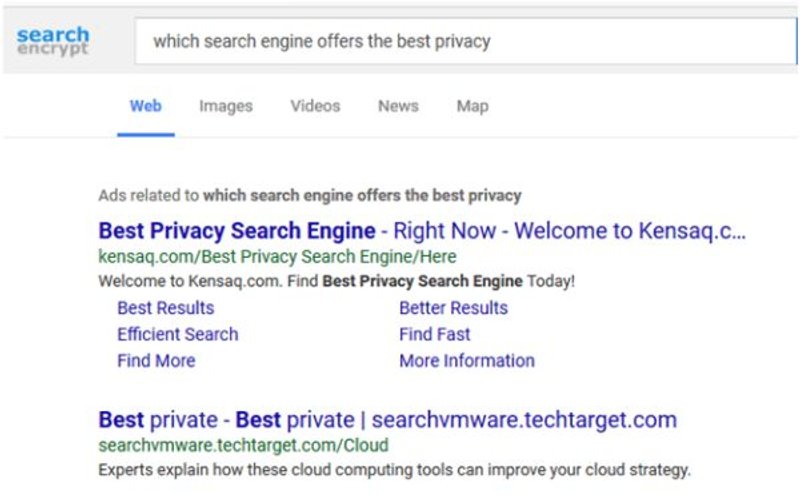This screenshot has height=497, width=800.
Task: Click the Experts explain cloud strategy snippet
Action: click(x=395, y=468)
